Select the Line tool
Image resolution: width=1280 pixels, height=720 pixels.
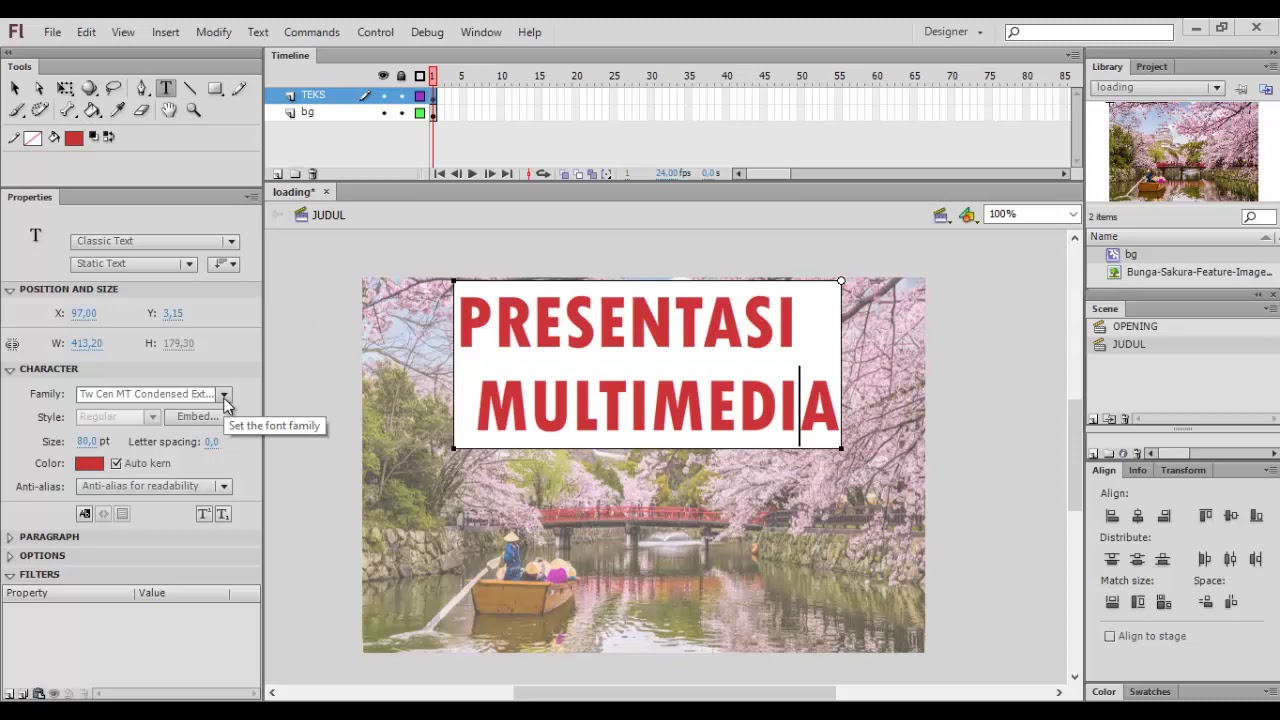[190, 89]
